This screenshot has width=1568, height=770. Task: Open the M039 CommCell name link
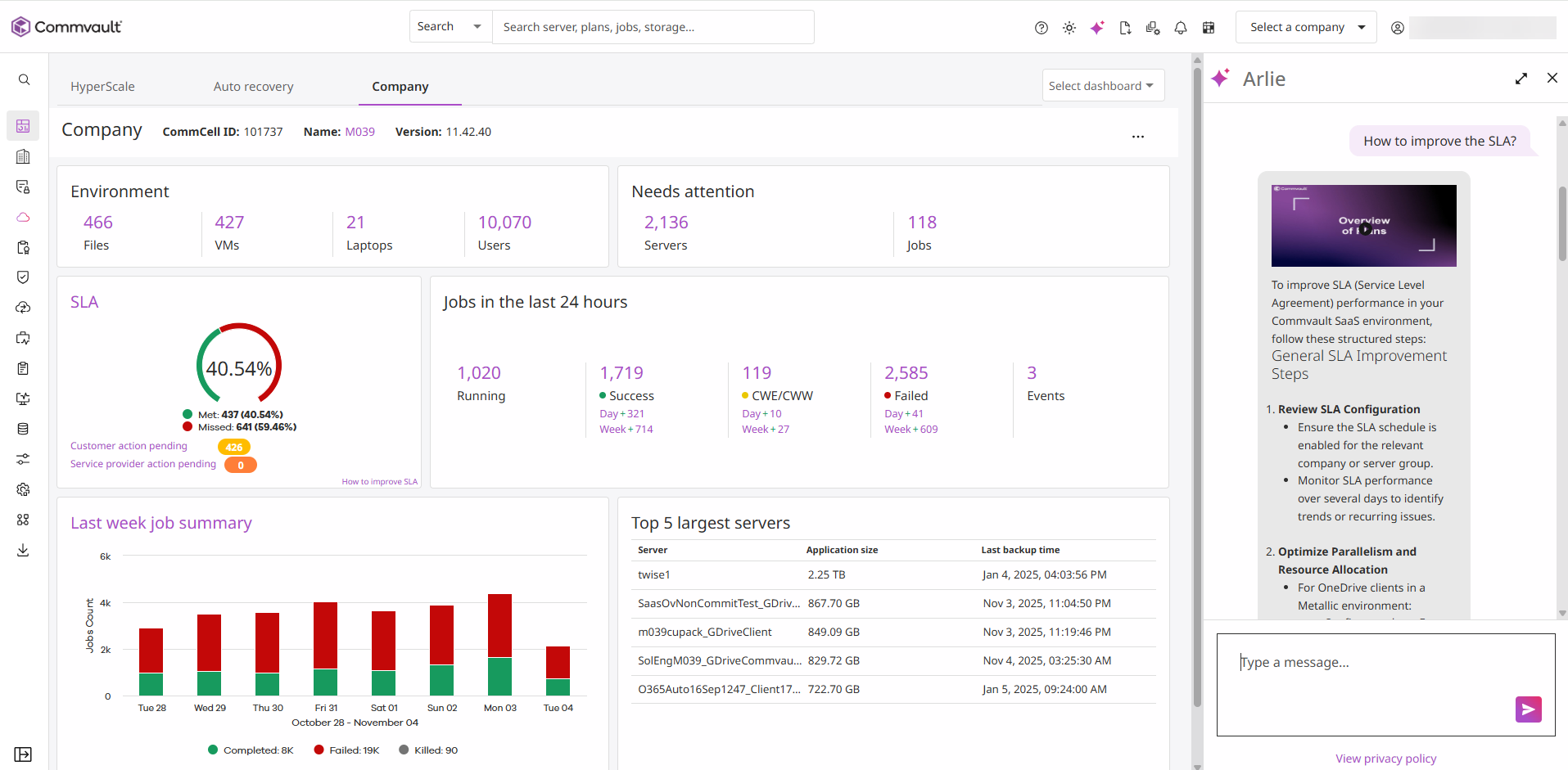tap(359, 132)
